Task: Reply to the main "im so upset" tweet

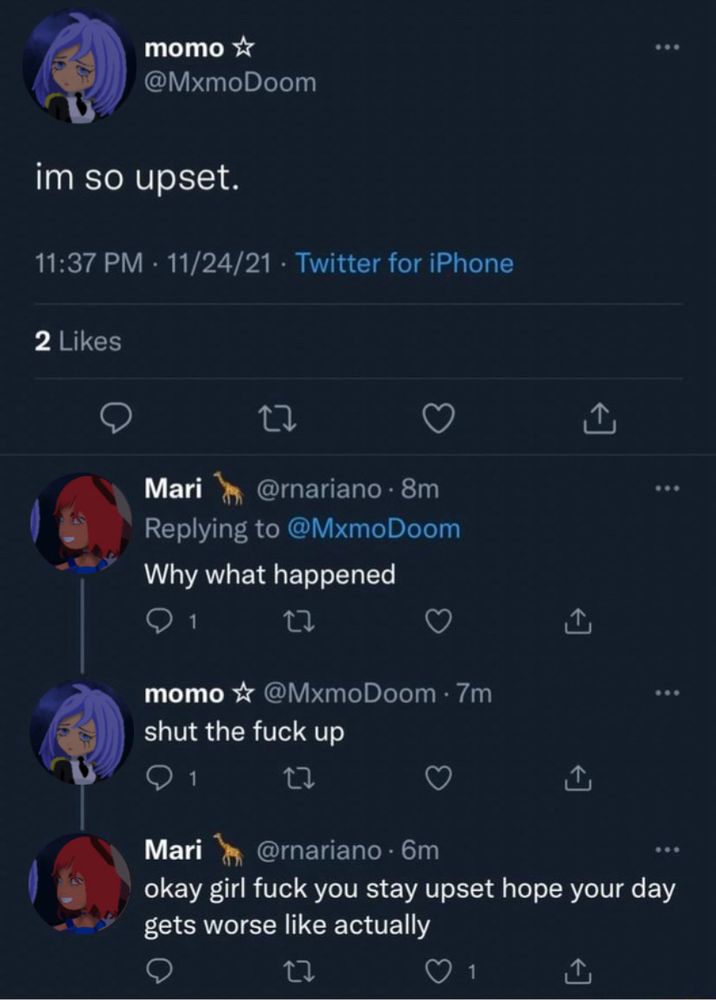Action: [117, 418]
